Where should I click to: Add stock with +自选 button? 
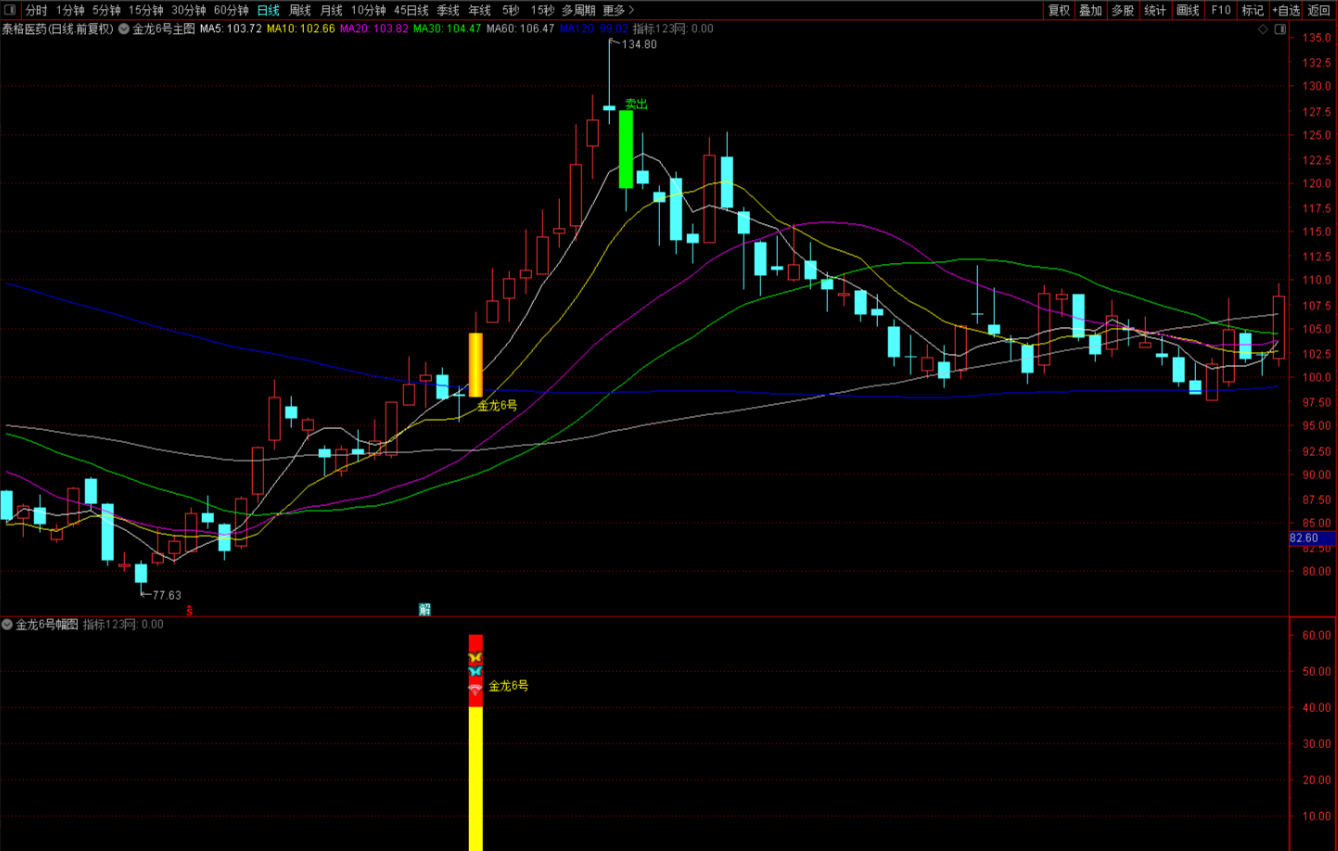pyautogui.click(x=1286, y=10)
